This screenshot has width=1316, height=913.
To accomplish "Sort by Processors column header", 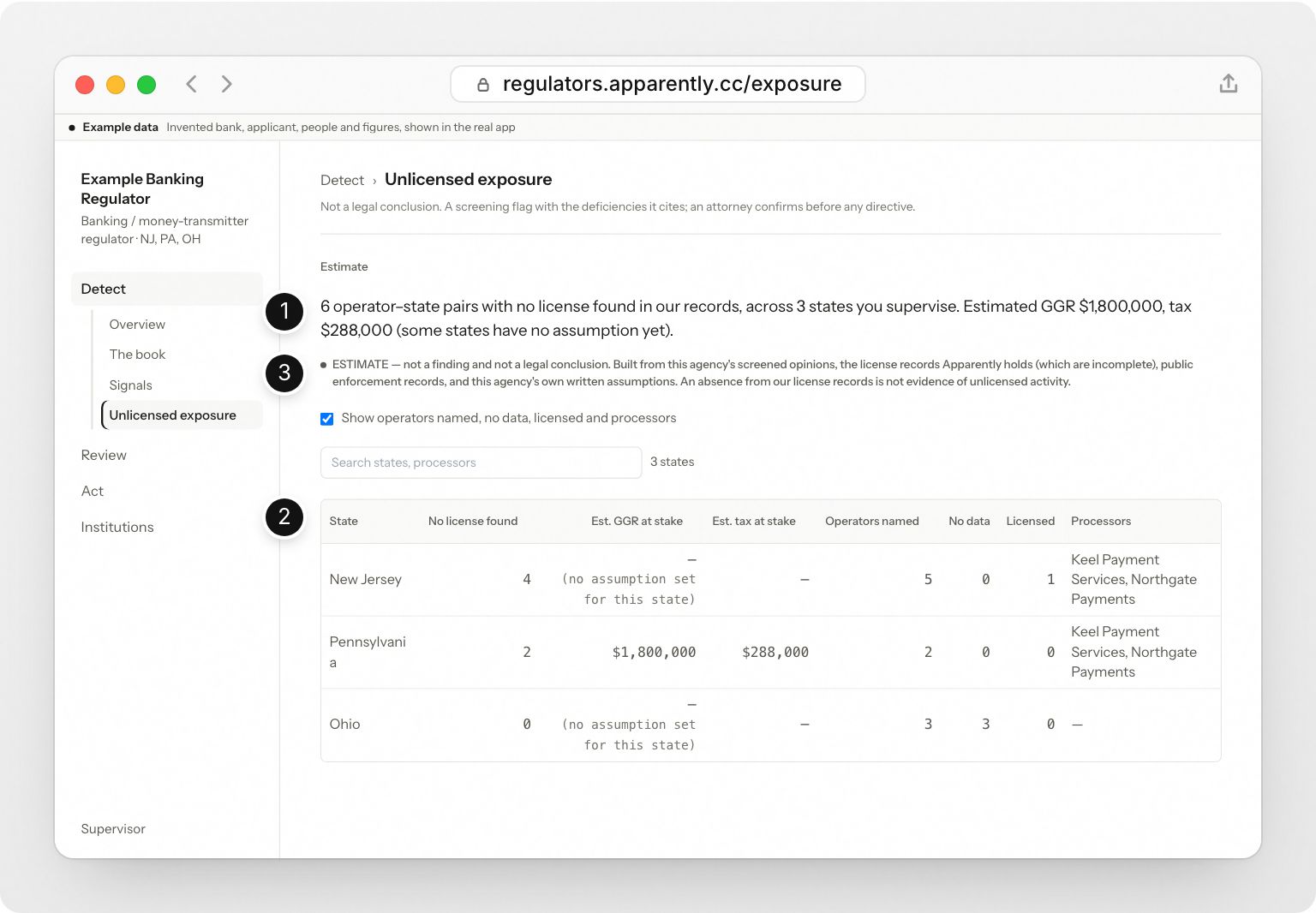I will [x=1101, y=522].
